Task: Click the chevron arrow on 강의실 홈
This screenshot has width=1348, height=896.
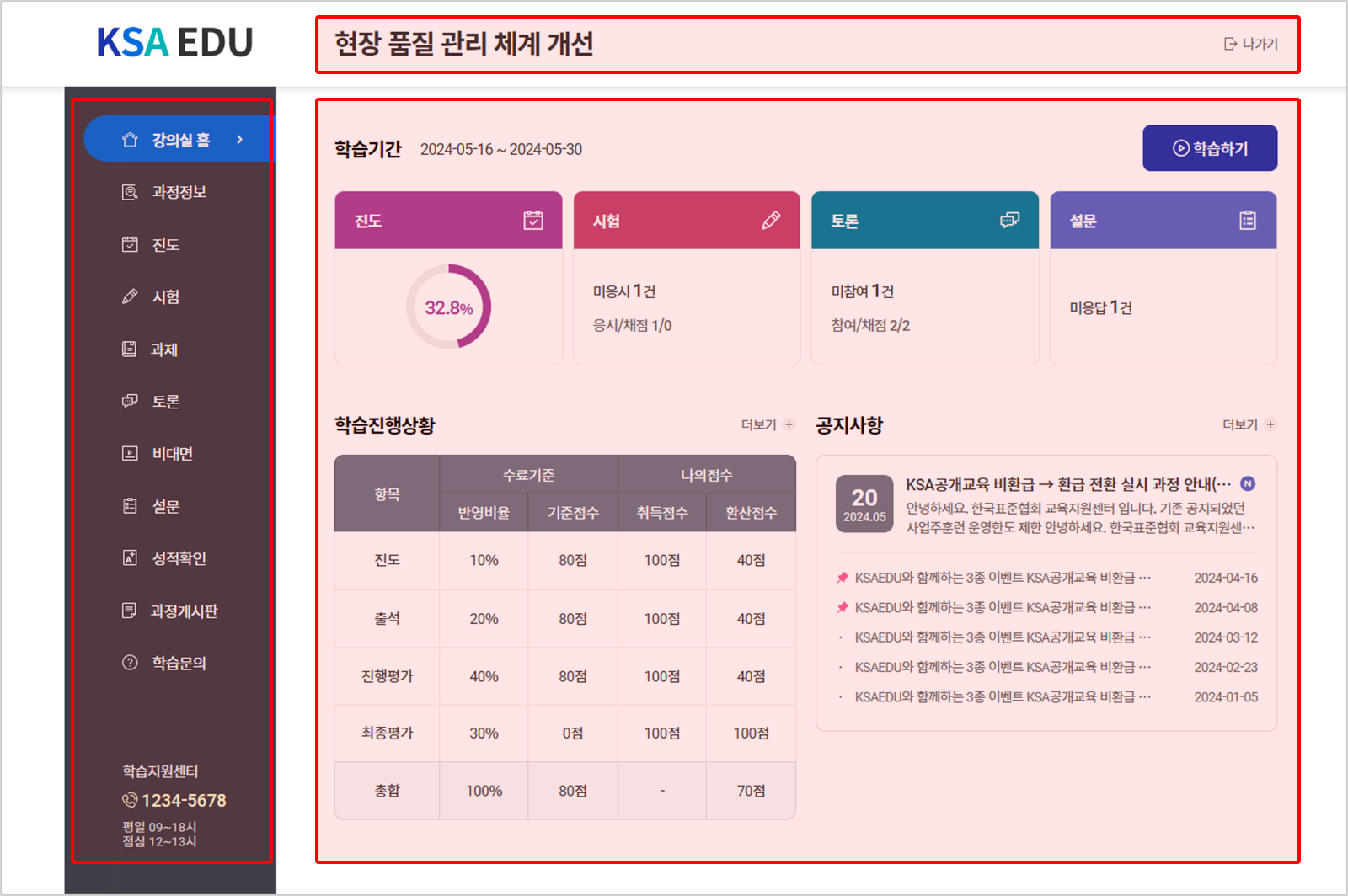Action: 240,139
